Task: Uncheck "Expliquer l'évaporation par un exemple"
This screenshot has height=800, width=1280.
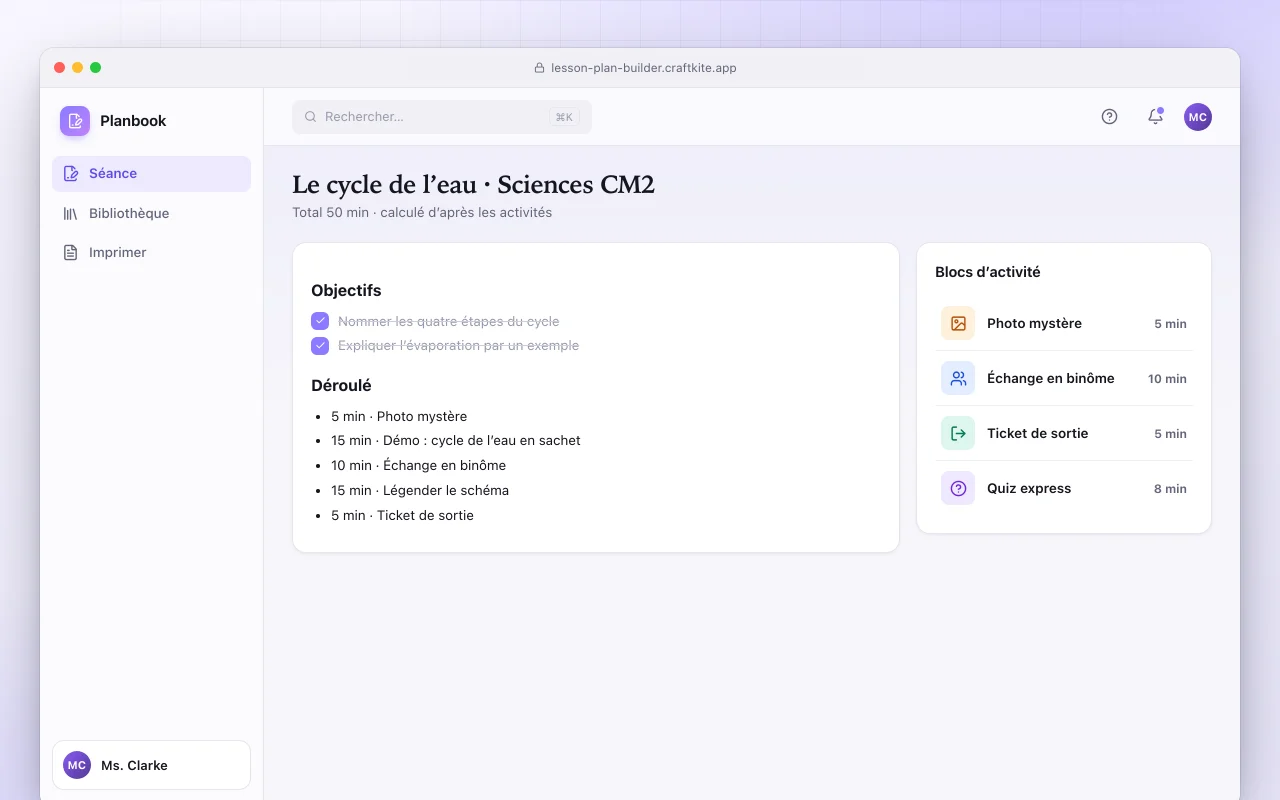Action: 320,345
